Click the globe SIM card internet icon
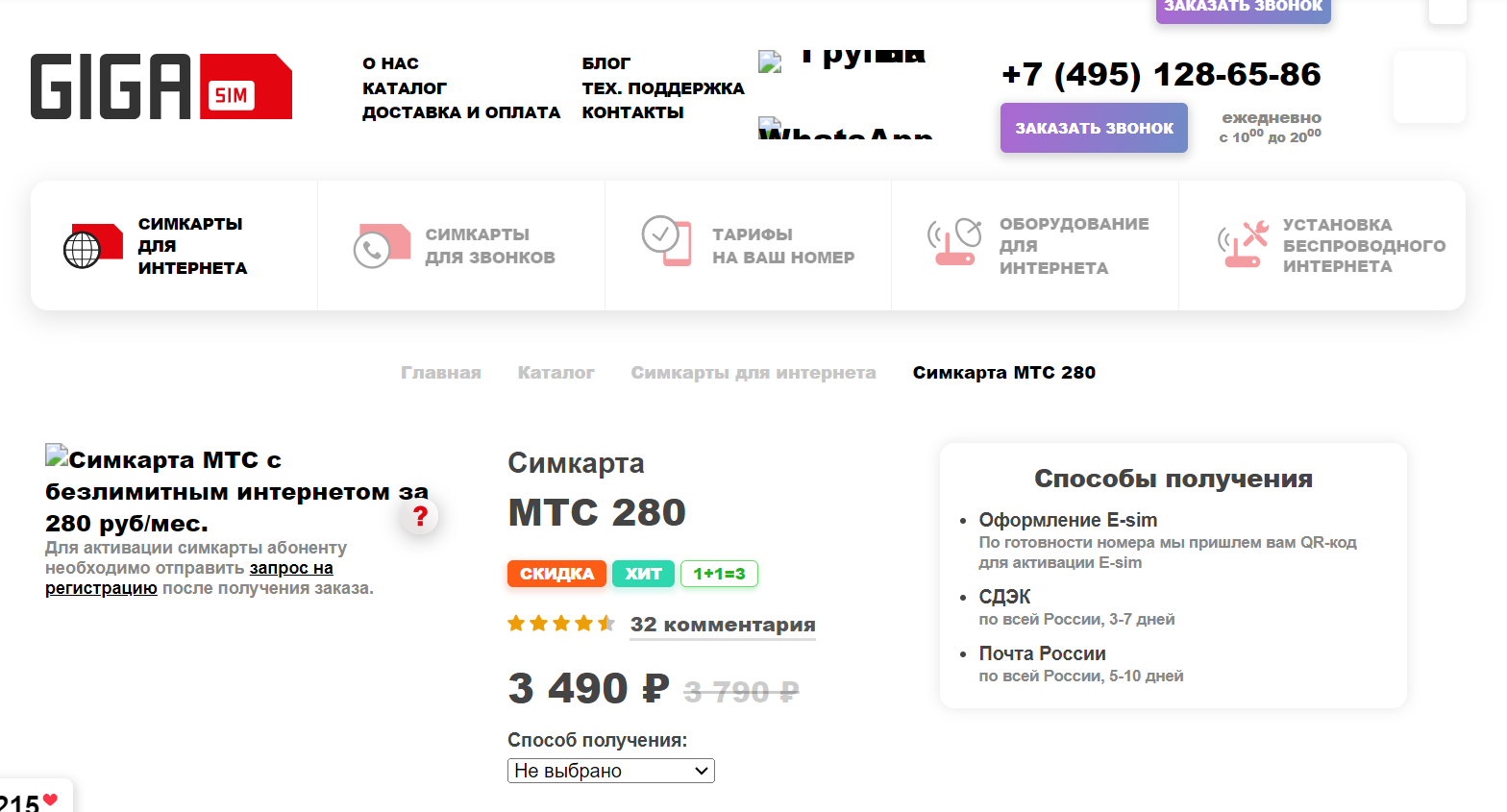Viewport: 1507px width, 812px height. tap(93, 246)
